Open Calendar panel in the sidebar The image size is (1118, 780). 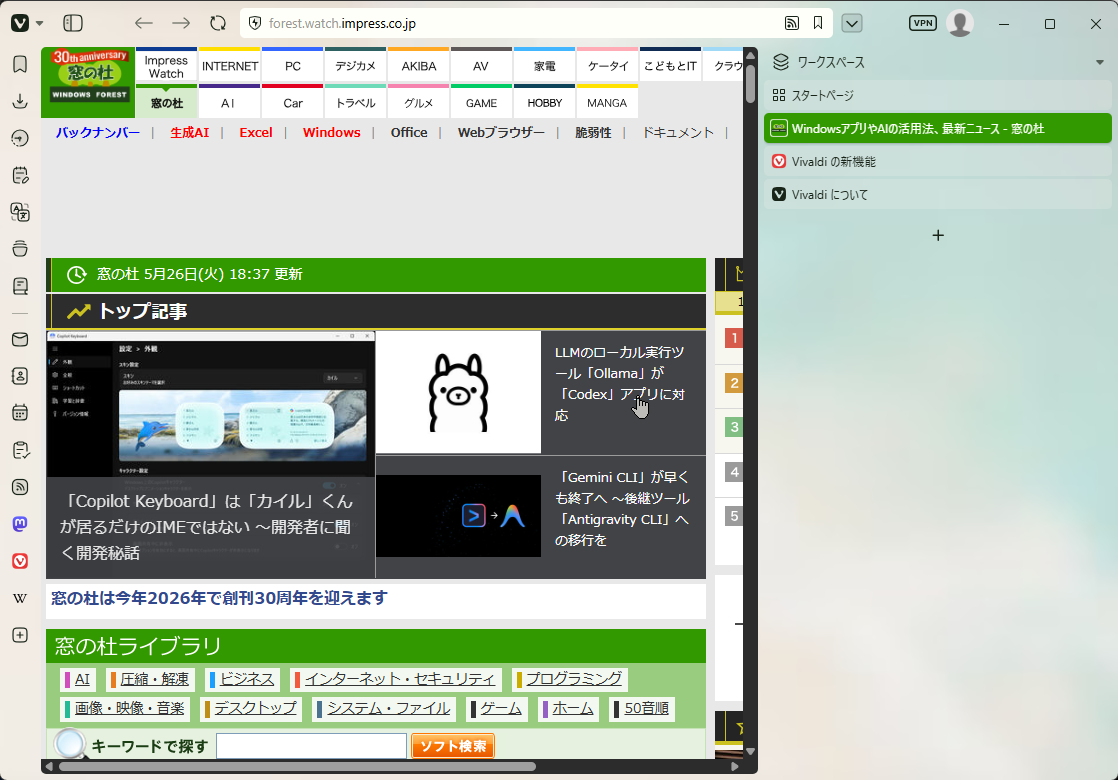coord(20,413)
